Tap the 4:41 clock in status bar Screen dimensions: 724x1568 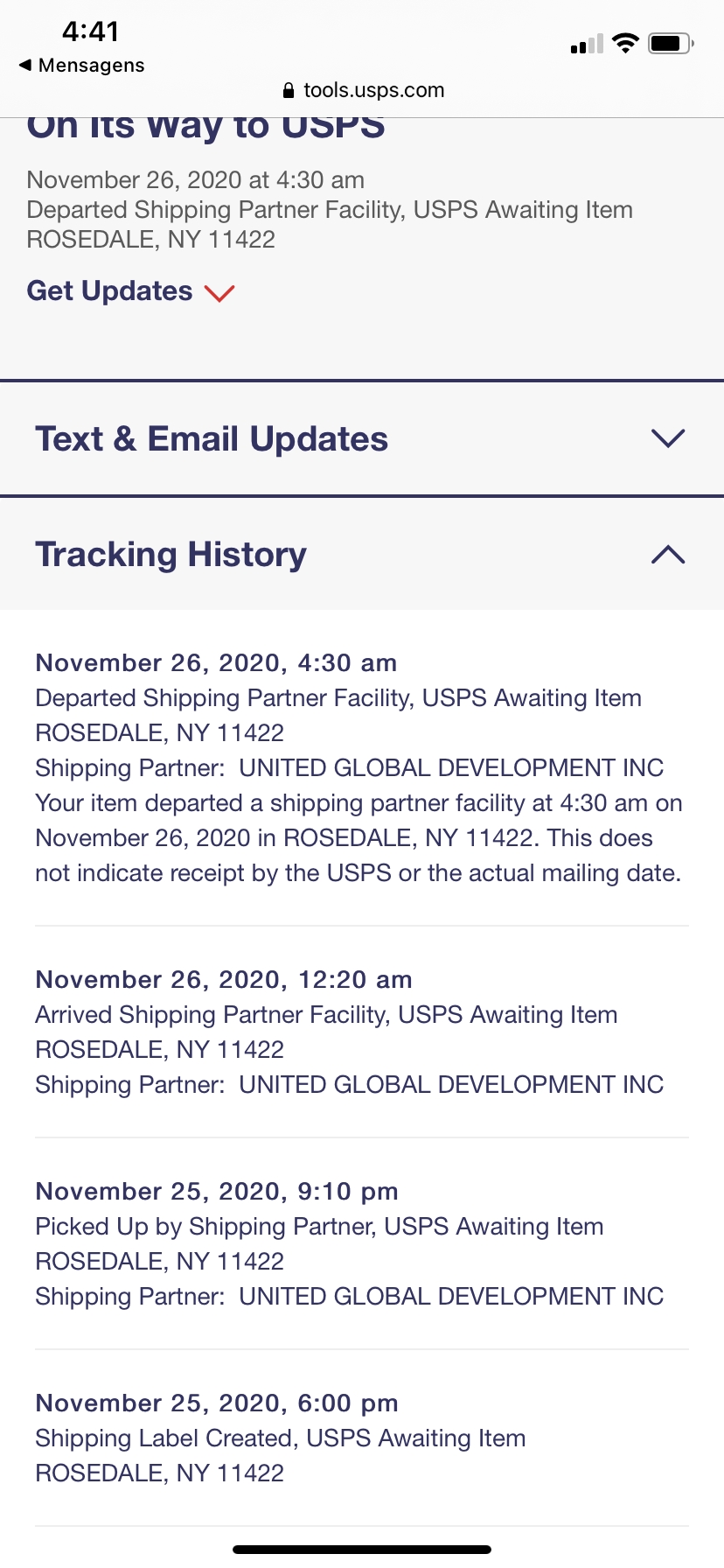pyautogui.click(x=91, y=31)
